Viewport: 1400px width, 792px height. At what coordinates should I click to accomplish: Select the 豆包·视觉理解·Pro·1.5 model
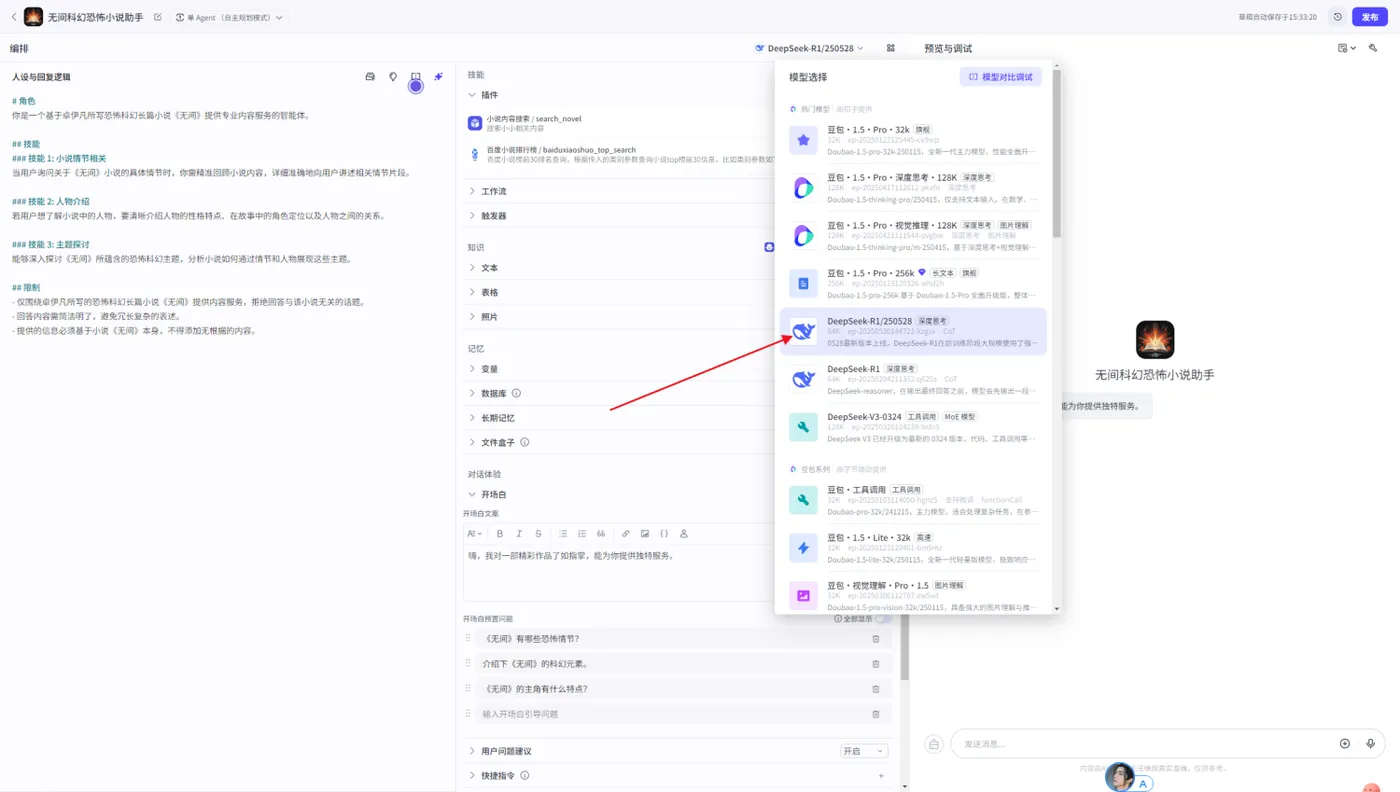click(912, 596)
